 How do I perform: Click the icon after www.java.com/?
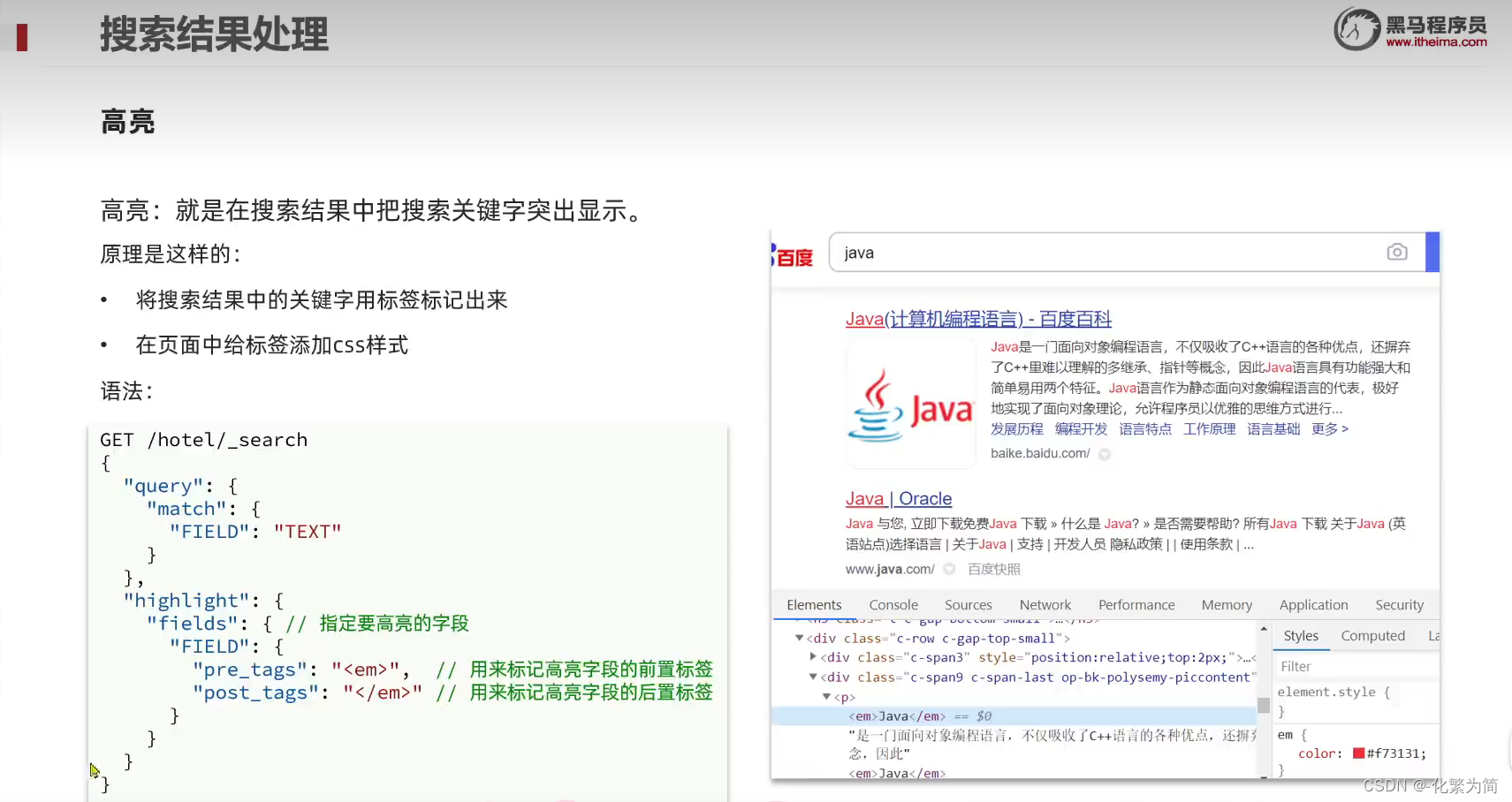pos(949,570)
